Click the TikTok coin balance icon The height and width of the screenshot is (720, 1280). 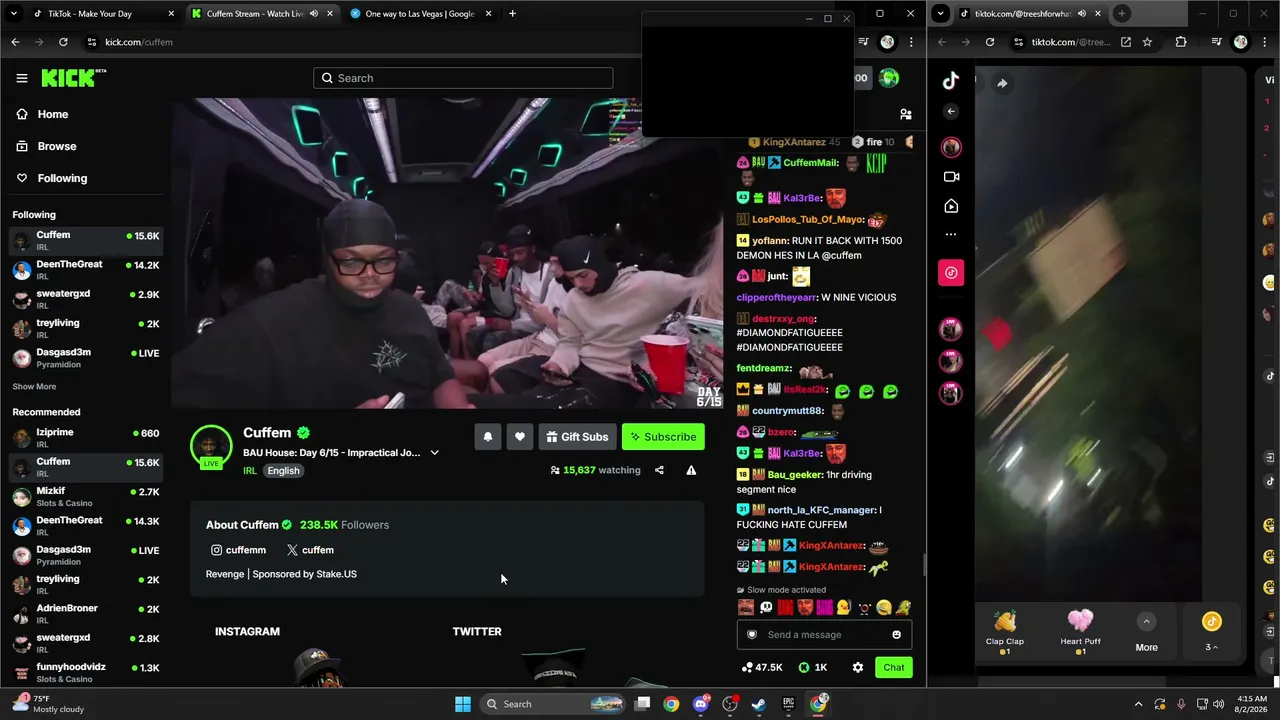click(1211, 622)
